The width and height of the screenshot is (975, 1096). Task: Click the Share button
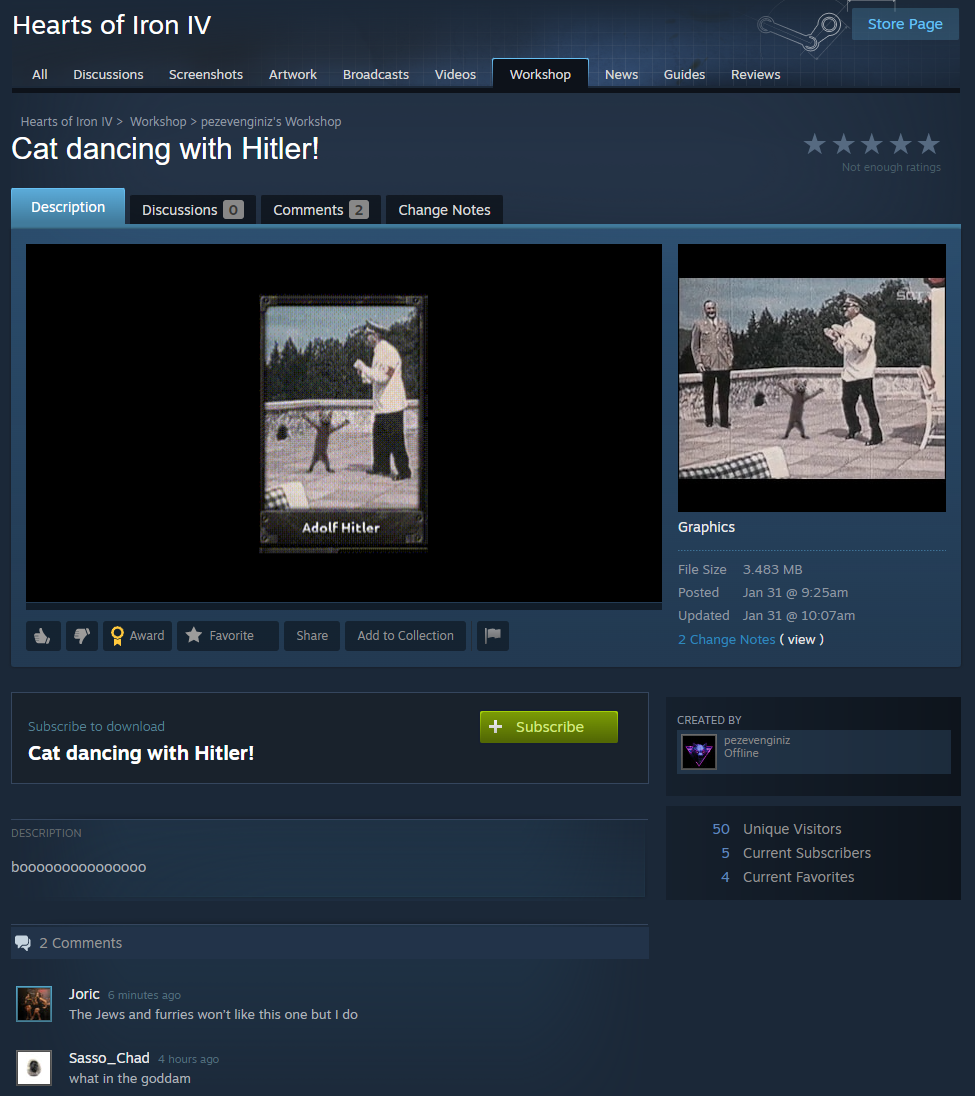pos(312,635)
